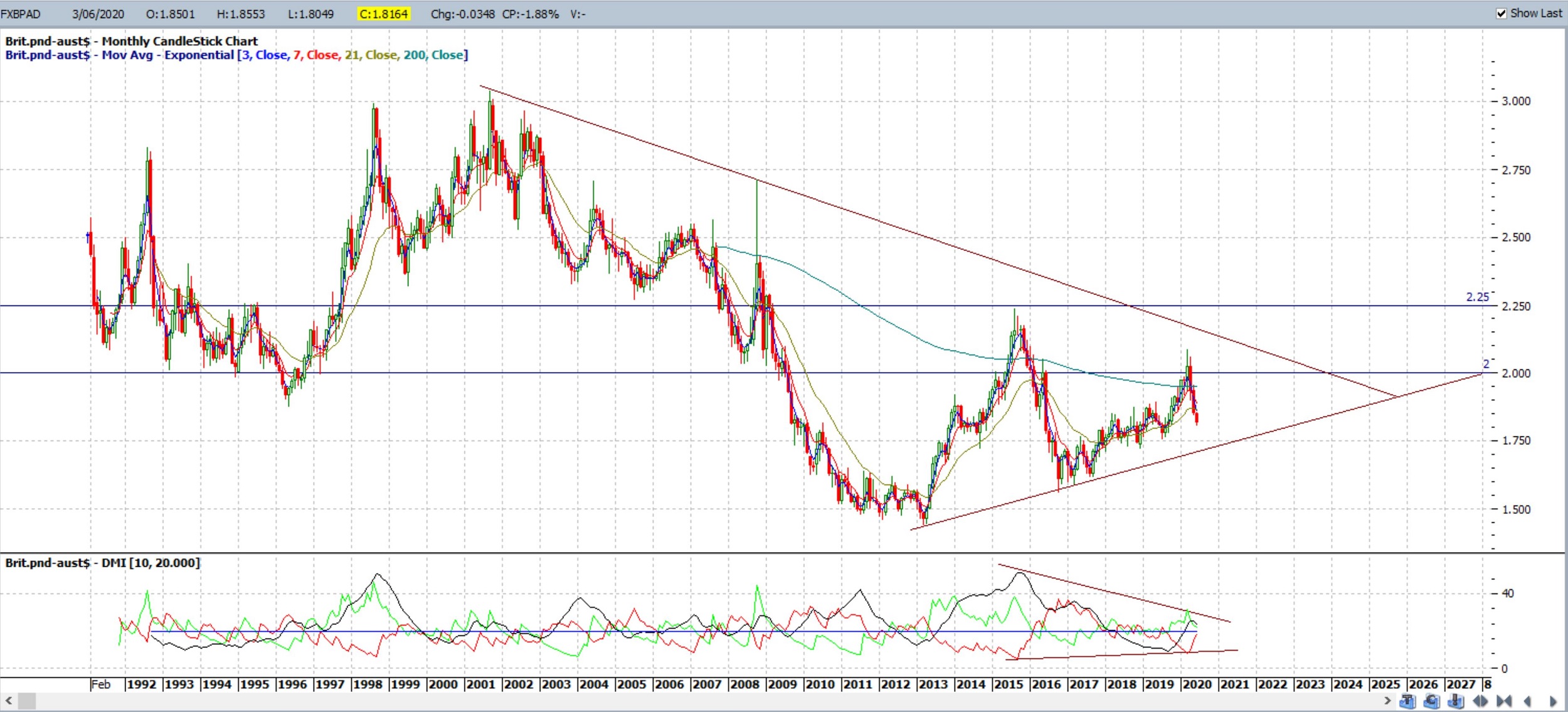The height and width of the screenshot is (712, 1568).
Task: Click the 1.500 price axis label
Action: tap(1516, 509)
